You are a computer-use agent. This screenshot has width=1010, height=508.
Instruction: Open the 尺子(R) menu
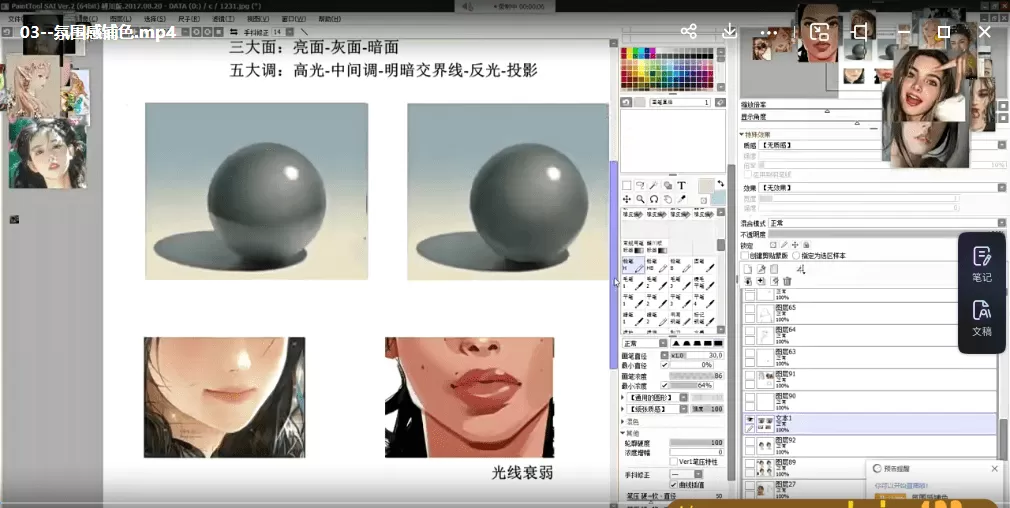(188, 19)
